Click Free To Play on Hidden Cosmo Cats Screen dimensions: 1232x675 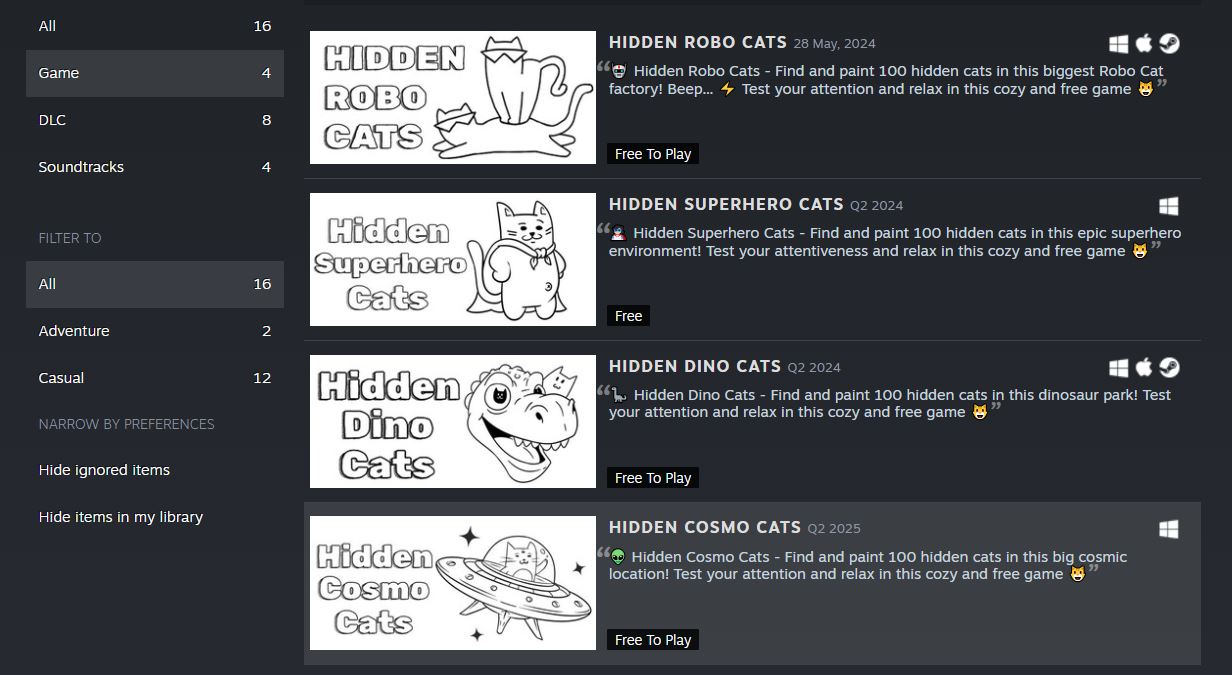tap(653, 640)
